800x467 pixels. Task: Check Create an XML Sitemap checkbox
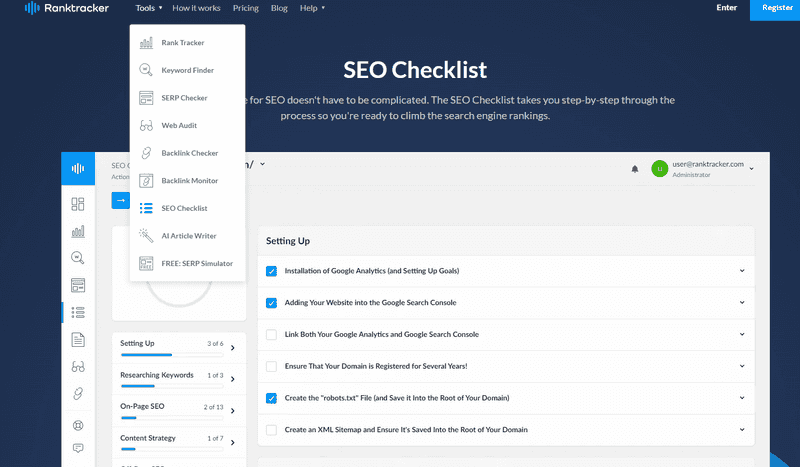272,429
